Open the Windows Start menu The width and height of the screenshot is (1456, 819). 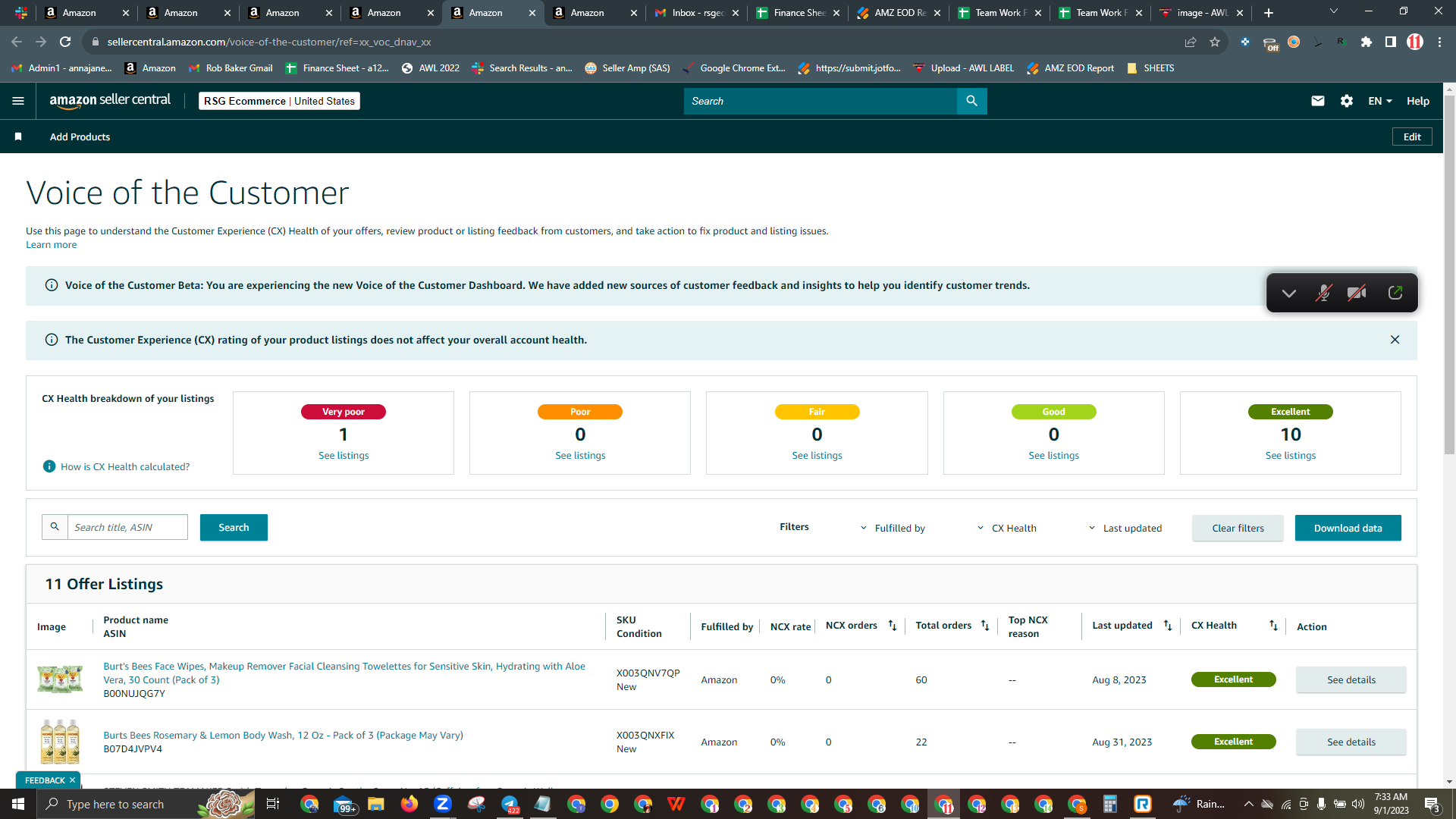[18, 804]
